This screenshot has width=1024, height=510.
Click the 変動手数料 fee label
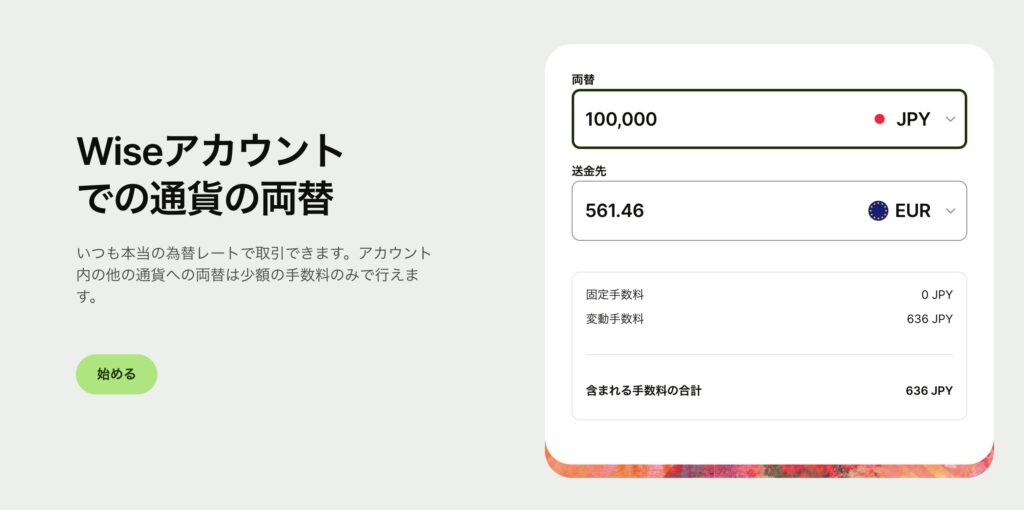(615, 319)
